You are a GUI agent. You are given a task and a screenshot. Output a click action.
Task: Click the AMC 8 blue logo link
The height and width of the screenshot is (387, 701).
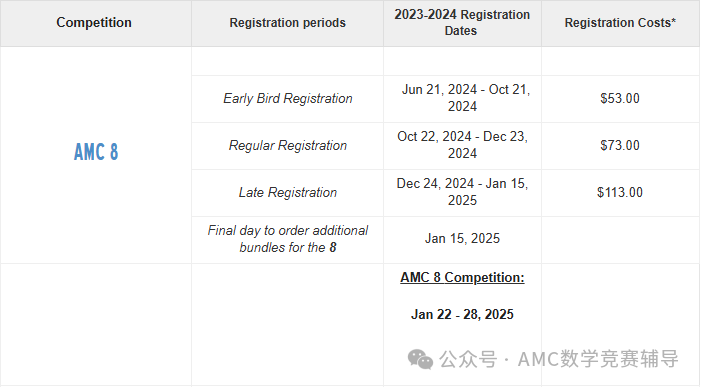coord(96,152)
